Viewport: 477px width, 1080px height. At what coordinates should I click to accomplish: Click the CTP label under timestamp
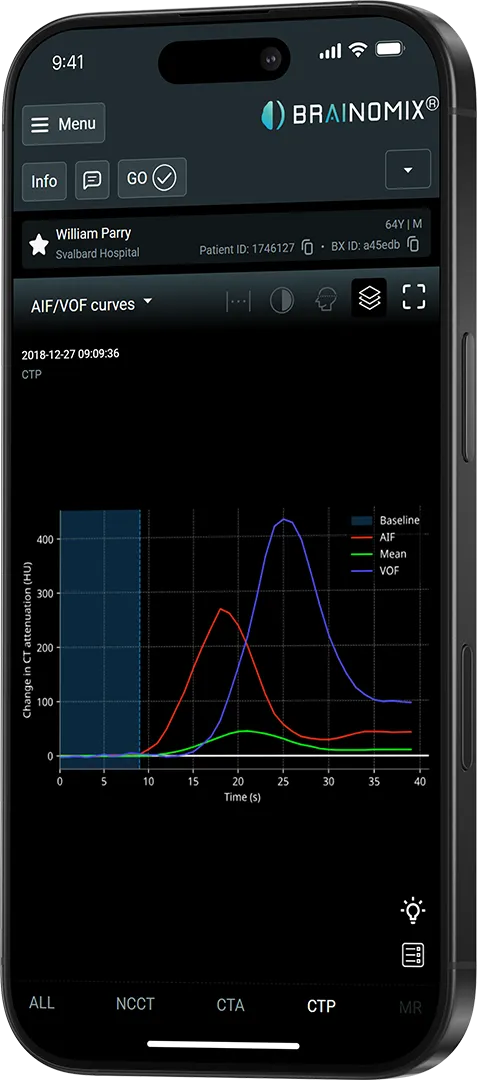(x=31, y=375)
